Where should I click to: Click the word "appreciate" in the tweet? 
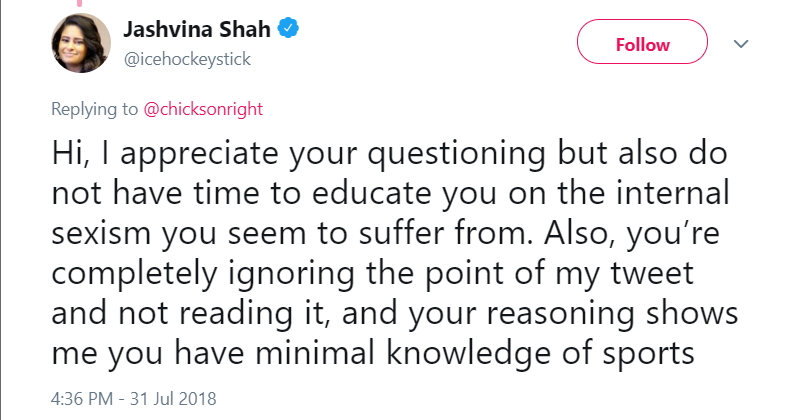pos(199,154)
